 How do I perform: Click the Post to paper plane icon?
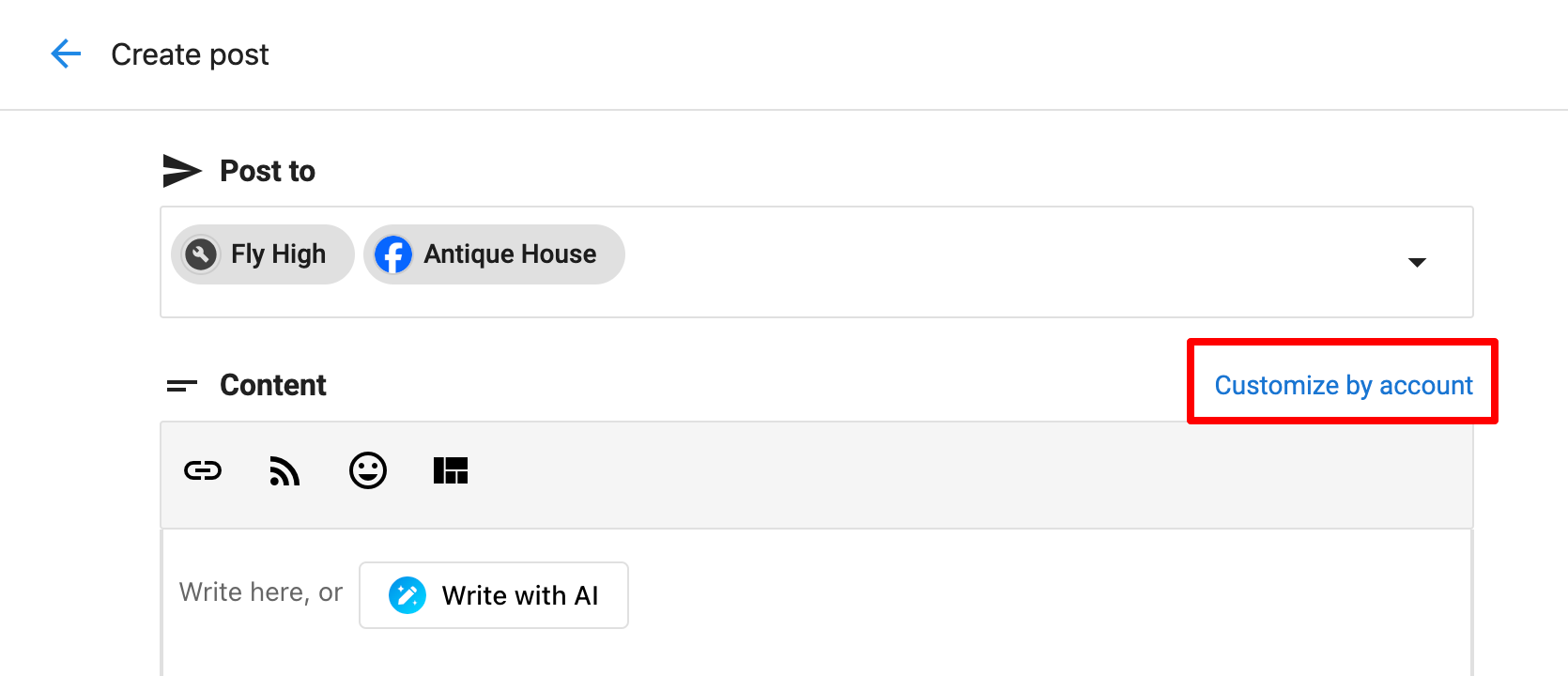182,171
